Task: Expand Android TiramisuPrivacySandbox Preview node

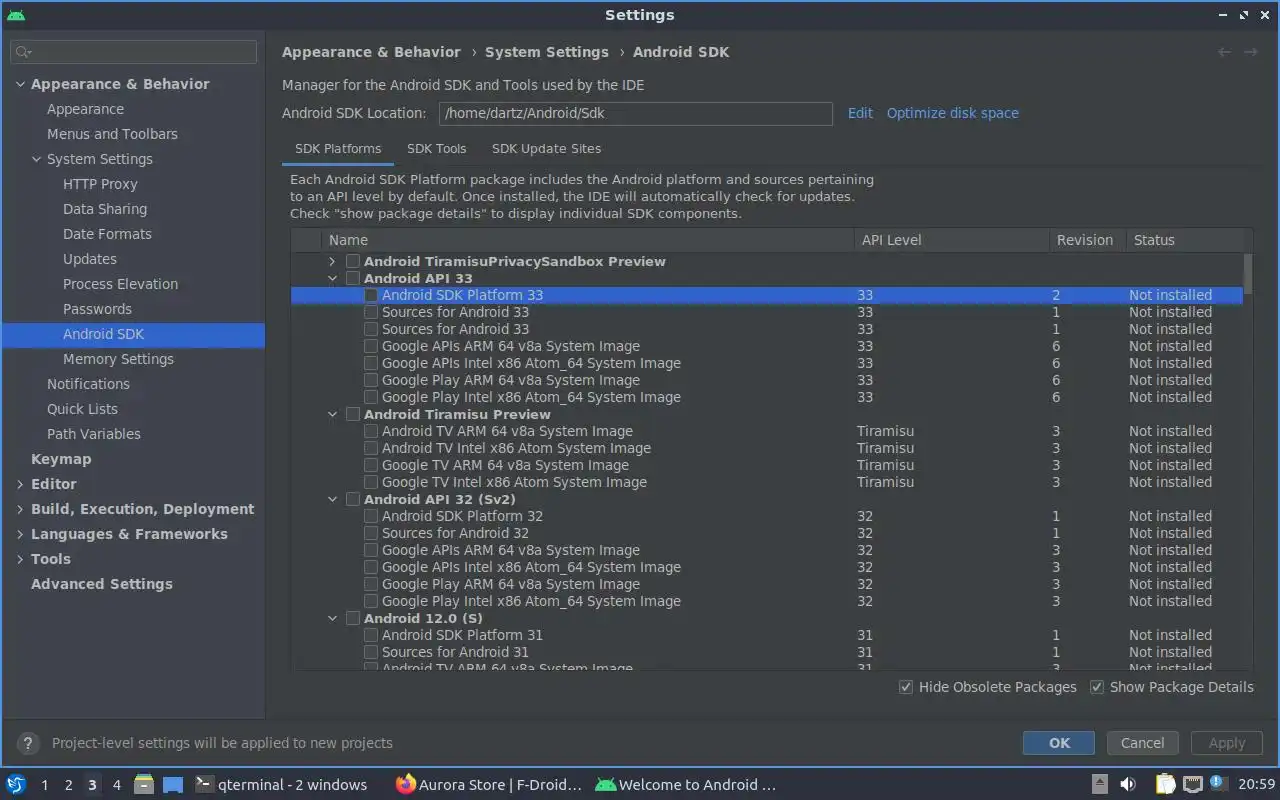Action: pyautogui.click(x=333, y=261)
